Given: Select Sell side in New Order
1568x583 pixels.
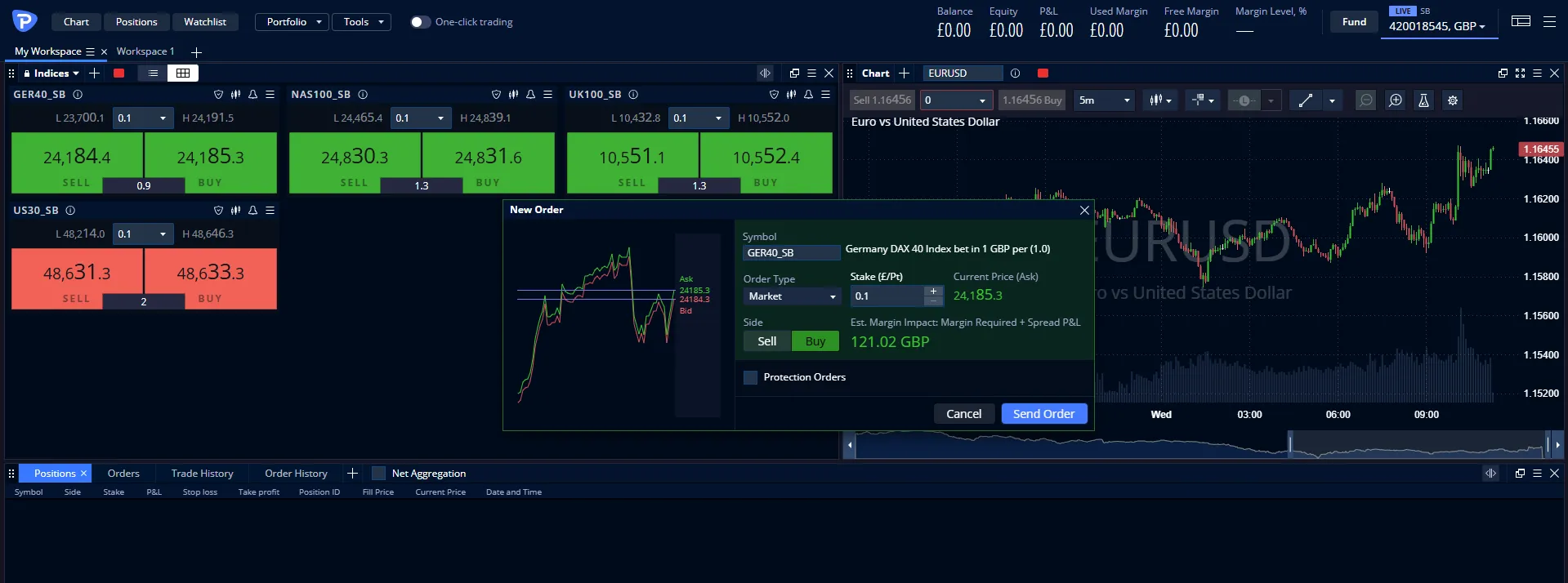Looking at the screenshot, I should click(767, 341).
